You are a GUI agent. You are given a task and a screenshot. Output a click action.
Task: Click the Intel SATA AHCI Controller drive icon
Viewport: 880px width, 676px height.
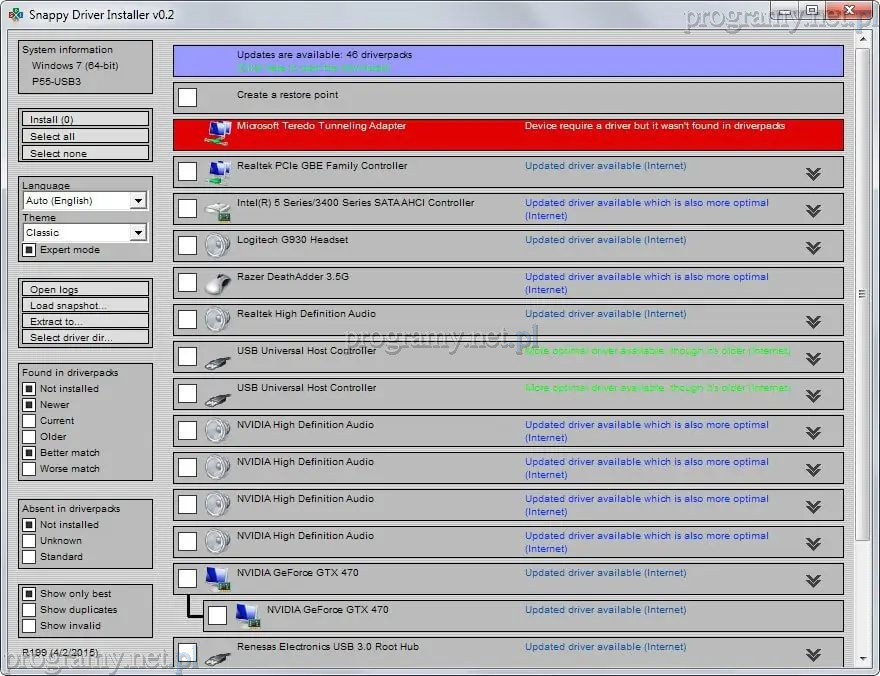coord(218,209)
